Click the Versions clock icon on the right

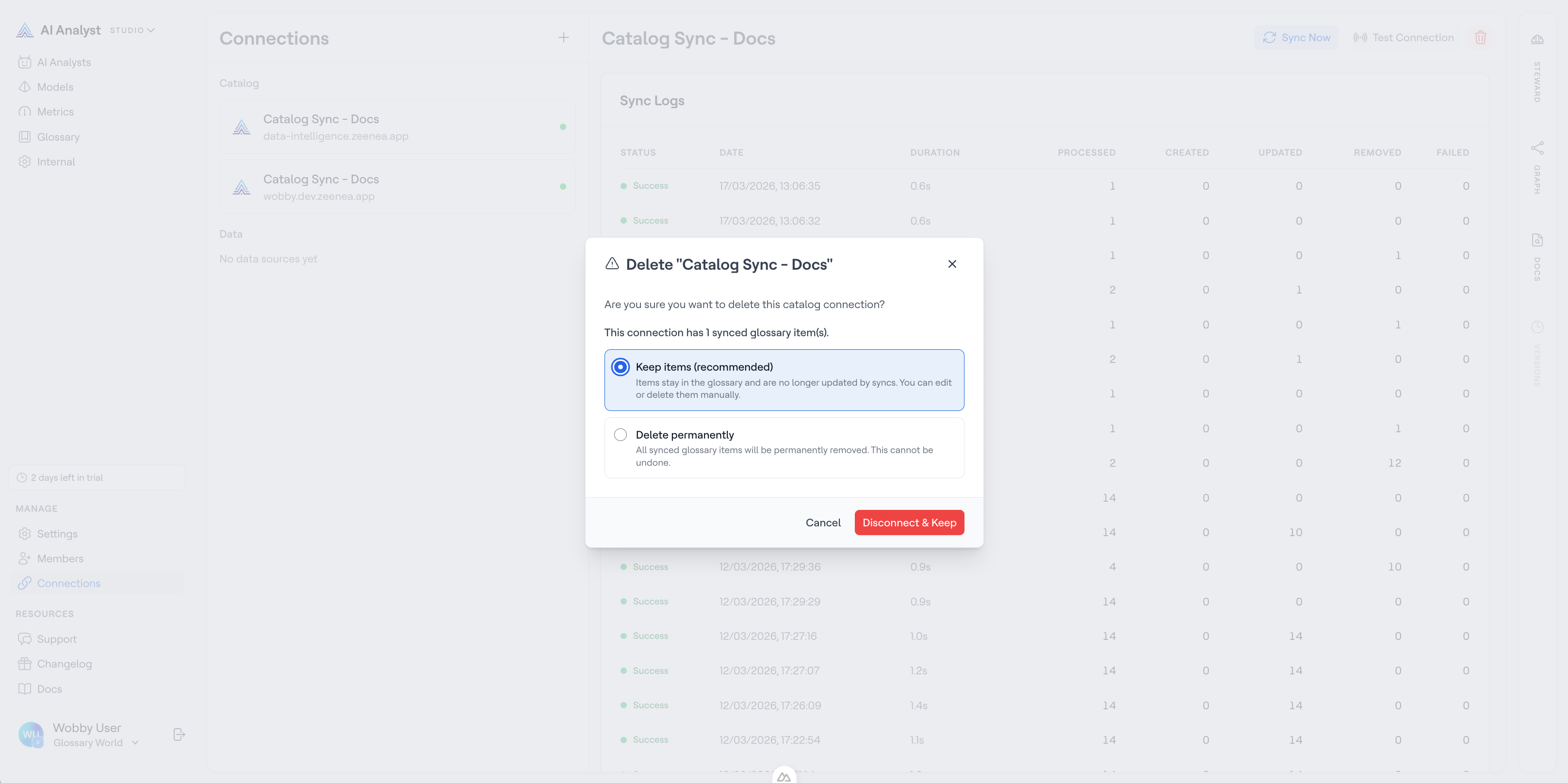(1537, 326)
